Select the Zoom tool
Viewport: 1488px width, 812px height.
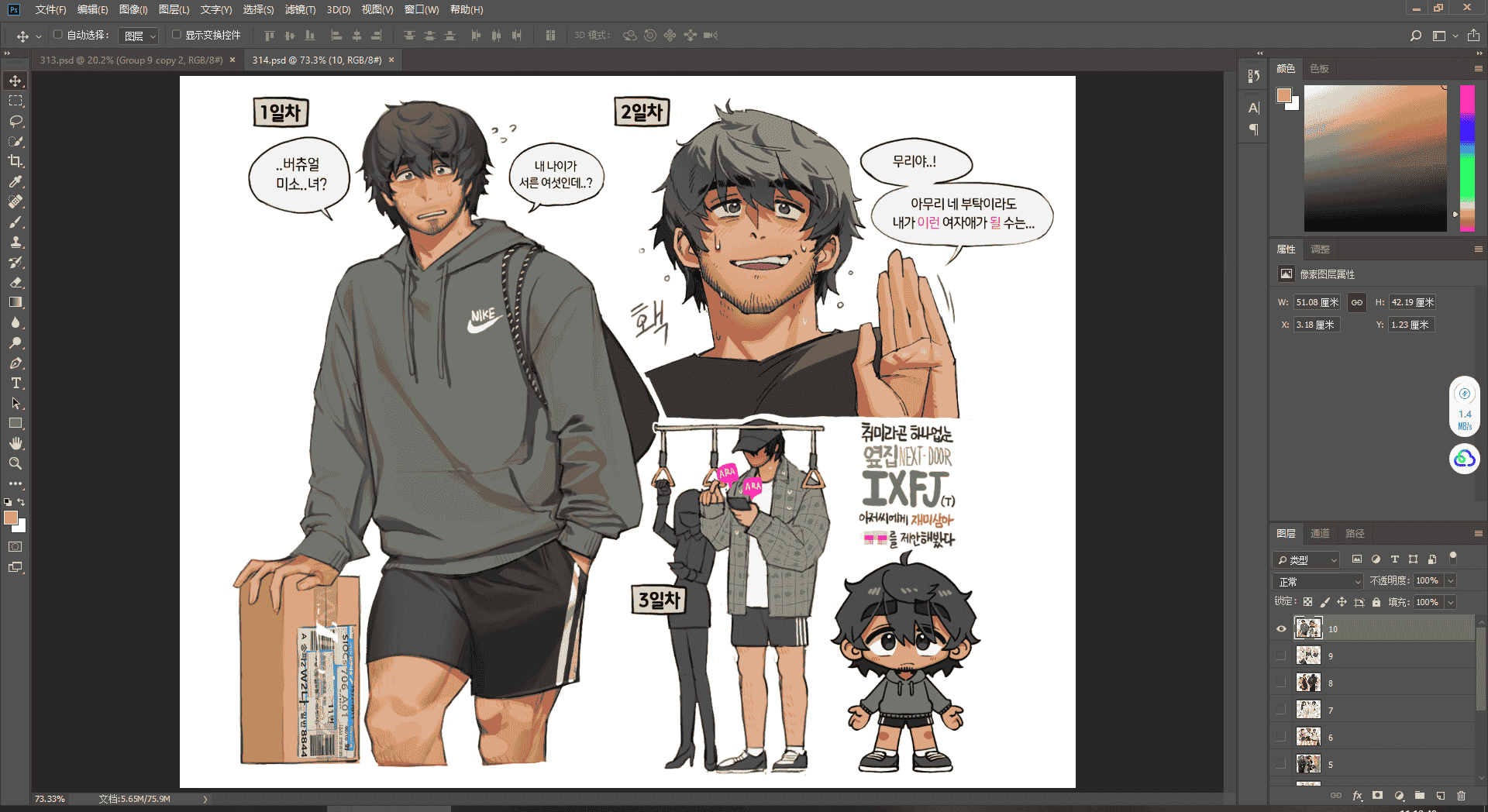[15, 463]
